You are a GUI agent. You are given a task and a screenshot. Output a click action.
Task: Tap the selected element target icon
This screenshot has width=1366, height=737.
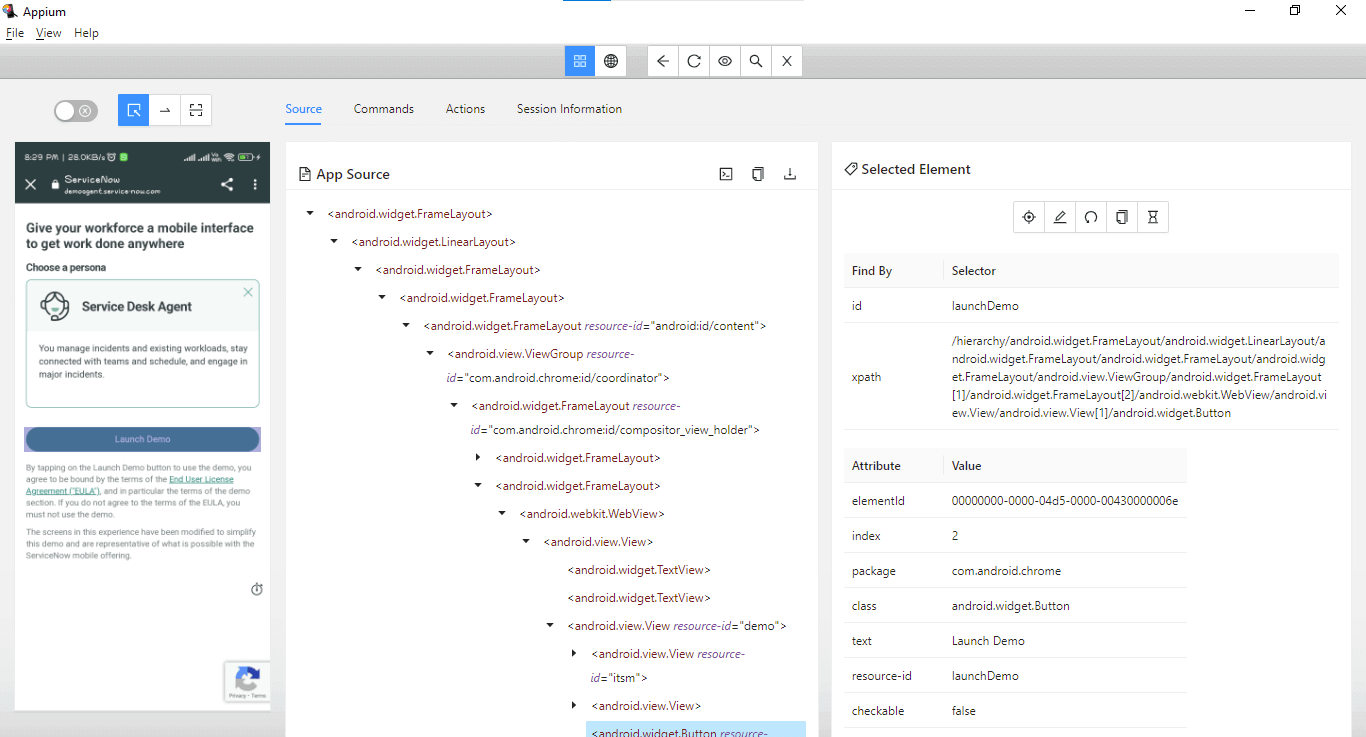click(1028, 217)
